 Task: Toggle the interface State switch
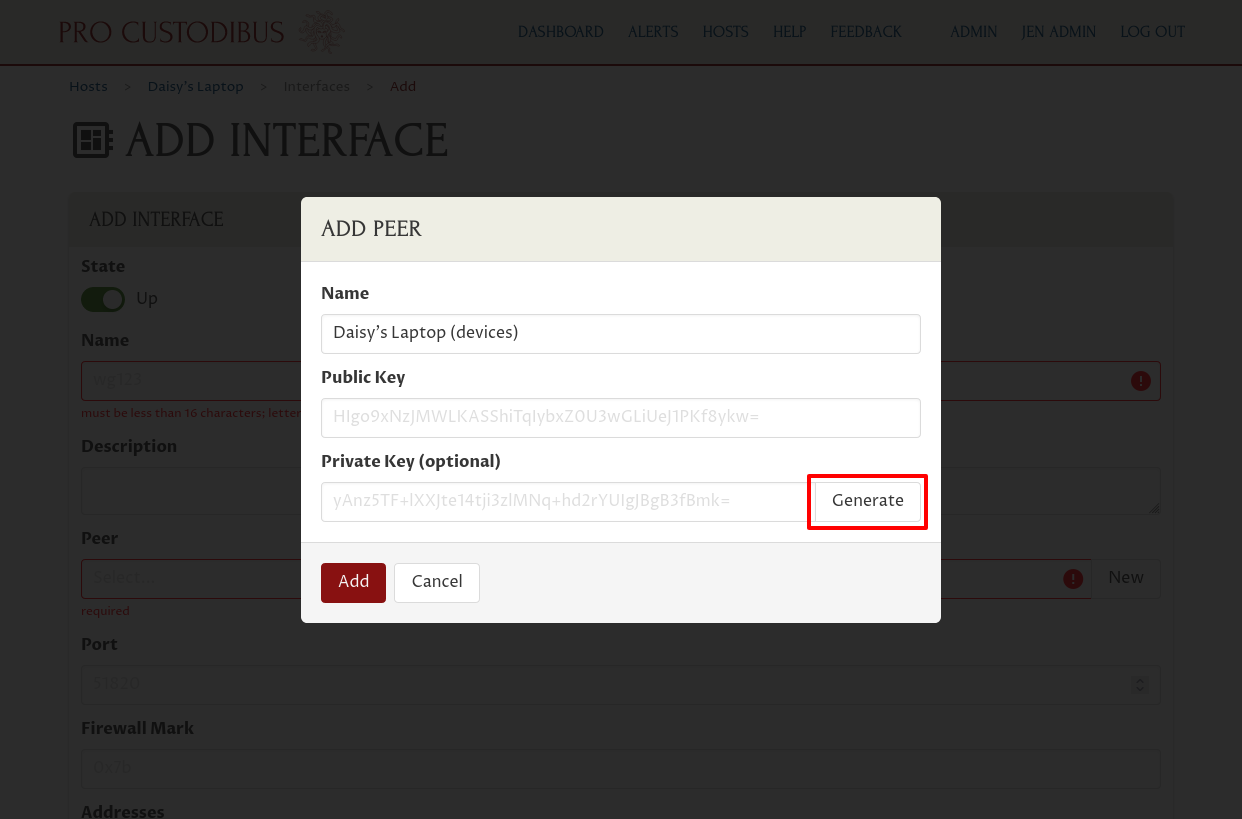coord(103,299)
